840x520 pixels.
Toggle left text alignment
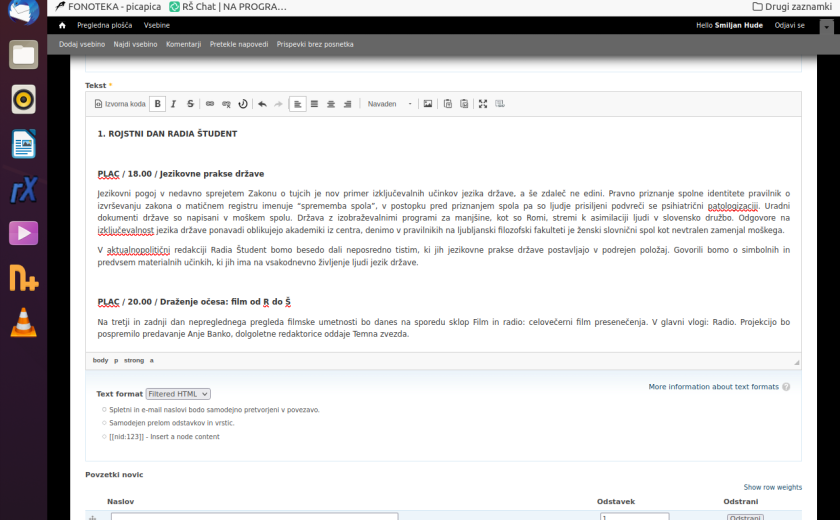(x=297, y=104)
